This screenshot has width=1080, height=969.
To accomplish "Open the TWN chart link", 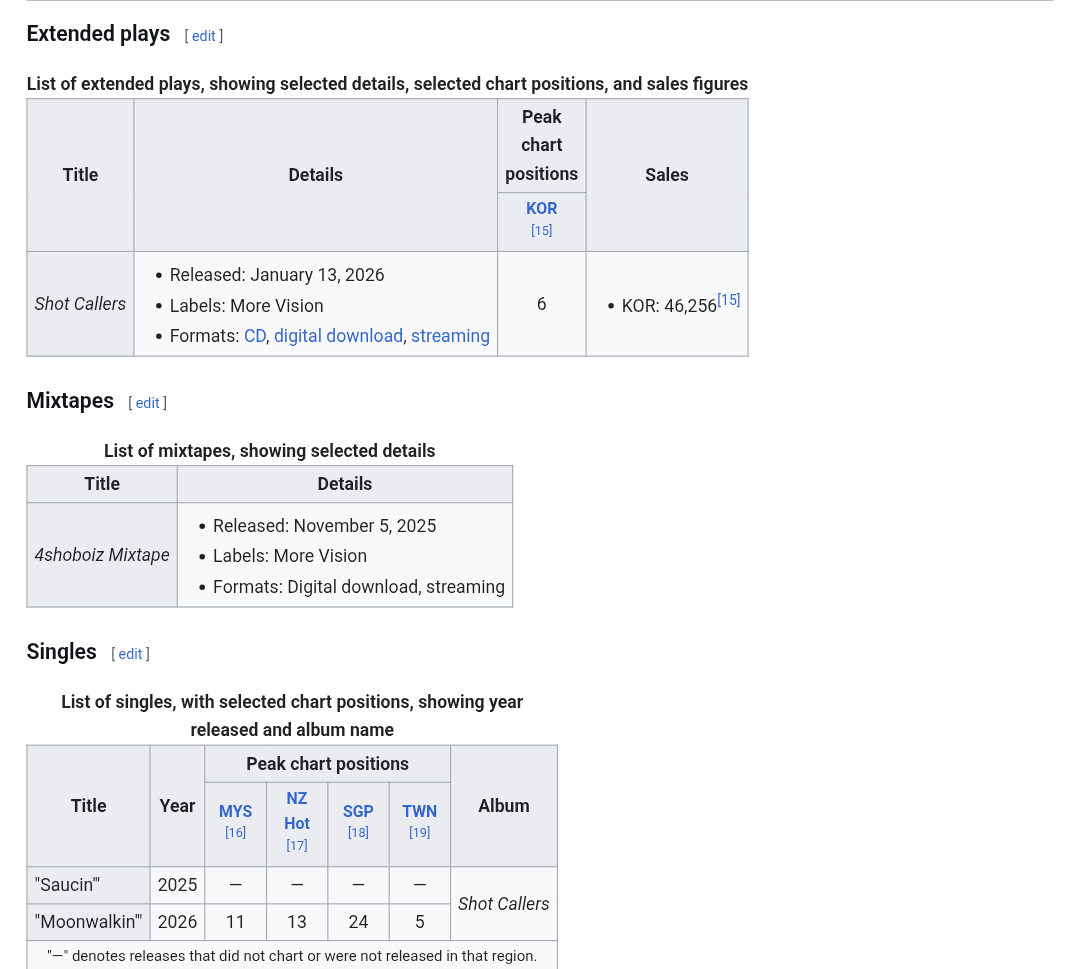I will (x=419, y=811).
